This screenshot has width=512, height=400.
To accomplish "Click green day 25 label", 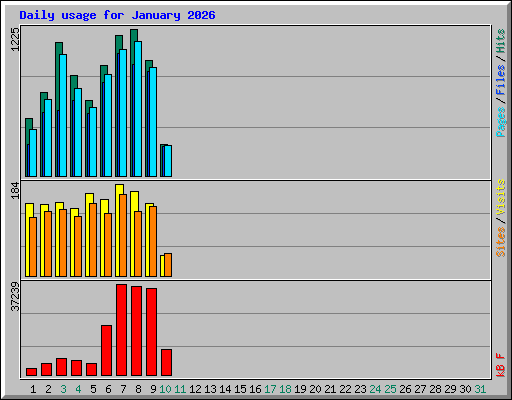I will point(390,389).
